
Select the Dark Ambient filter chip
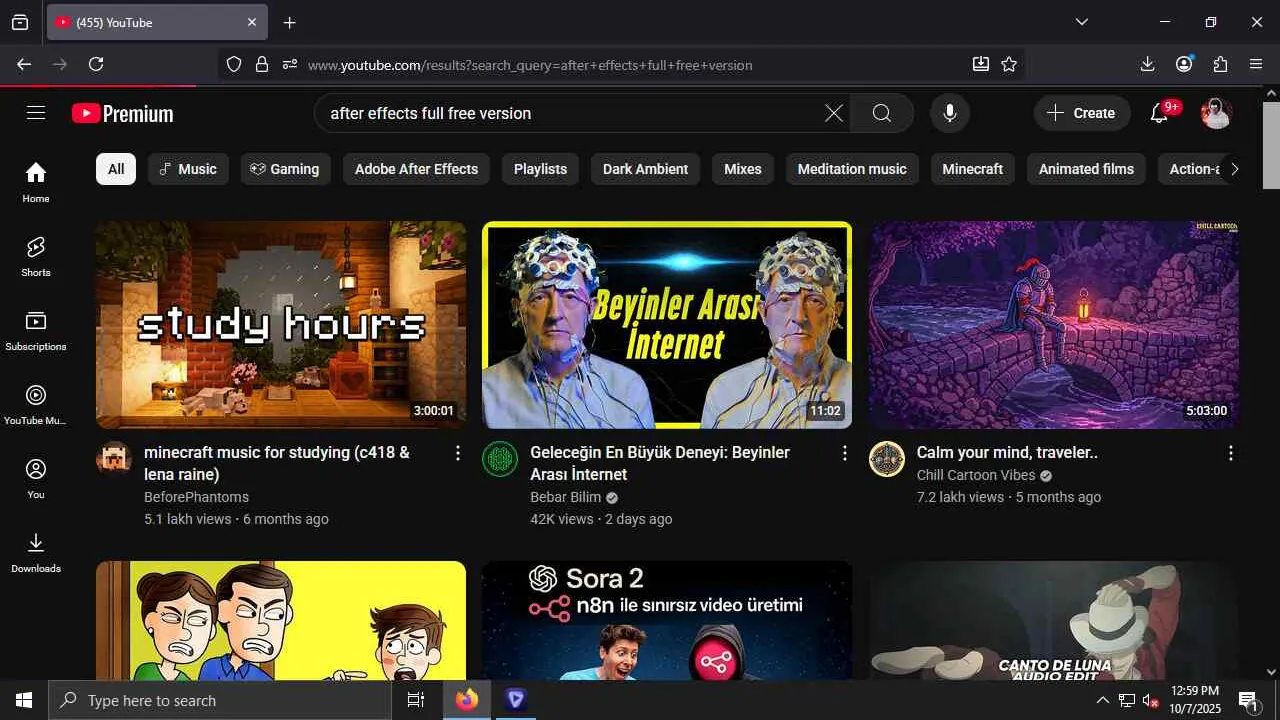[646, 169]
